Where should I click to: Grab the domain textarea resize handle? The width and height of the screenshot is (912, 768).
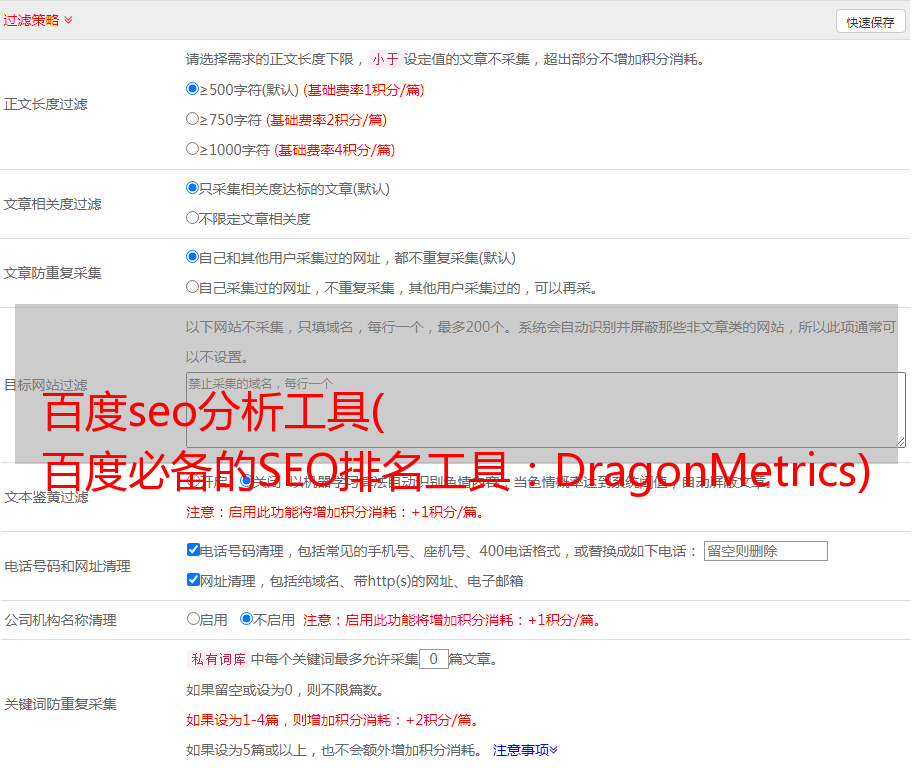tap(900, 441)
